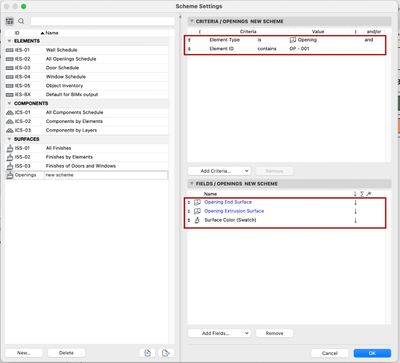Viewport: 400px width, 363px height.
Task: Click Remove button under the fields list
Action: click(274, 333)
